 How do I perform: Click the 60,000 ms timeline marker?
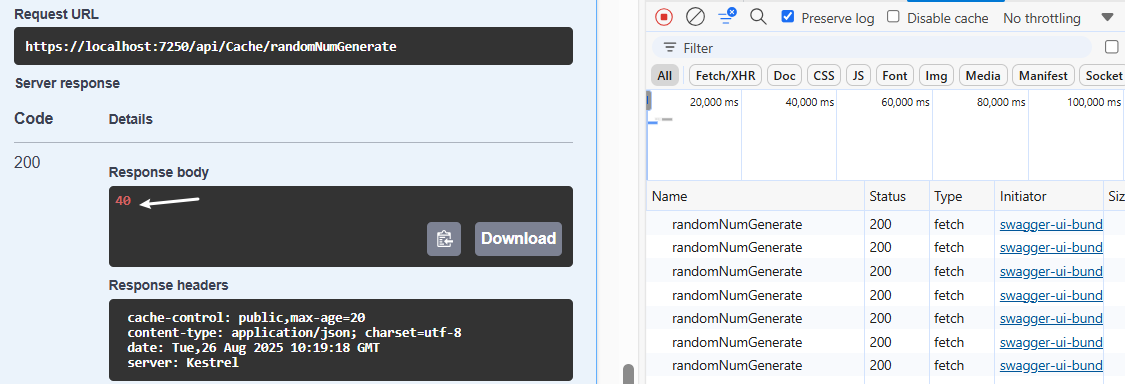(905, 103)
